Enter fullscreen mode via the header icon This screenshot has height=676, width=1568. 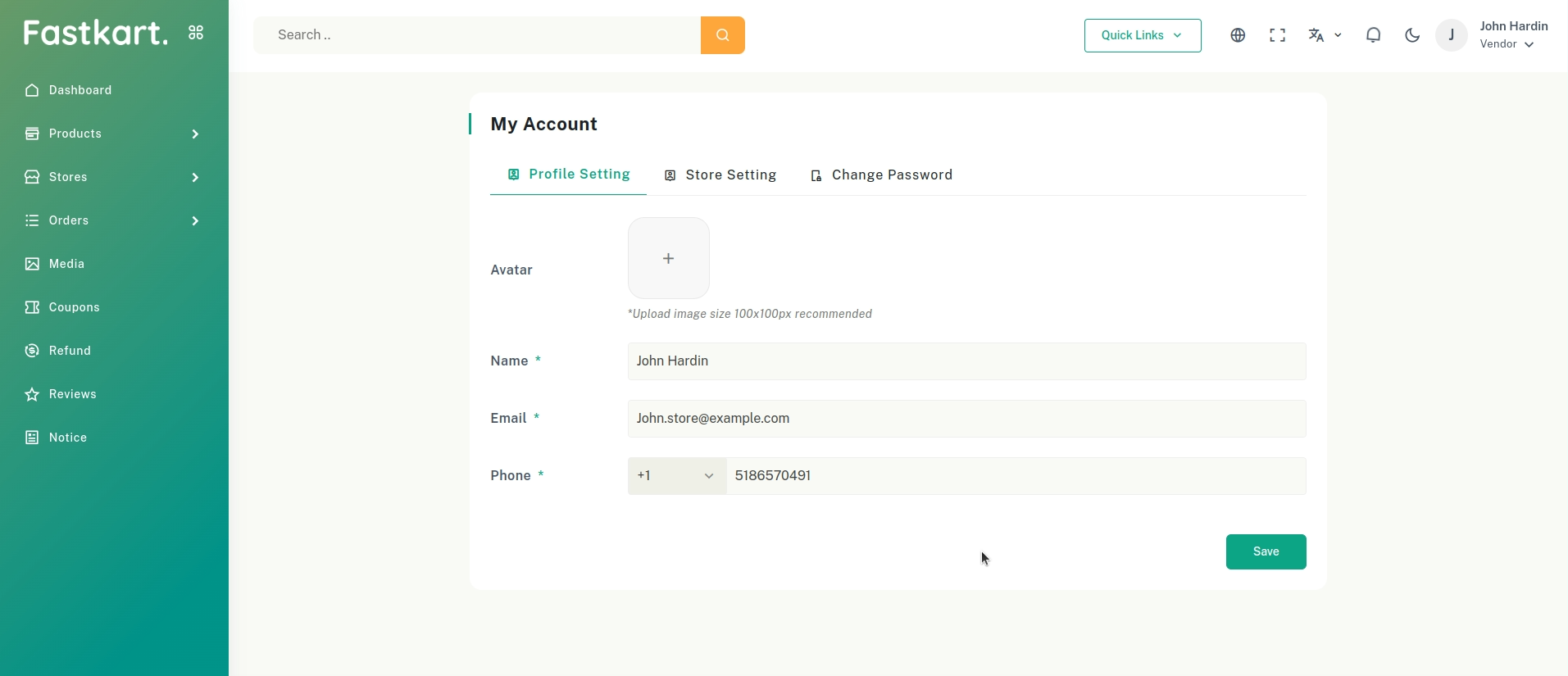[1277, 35]
